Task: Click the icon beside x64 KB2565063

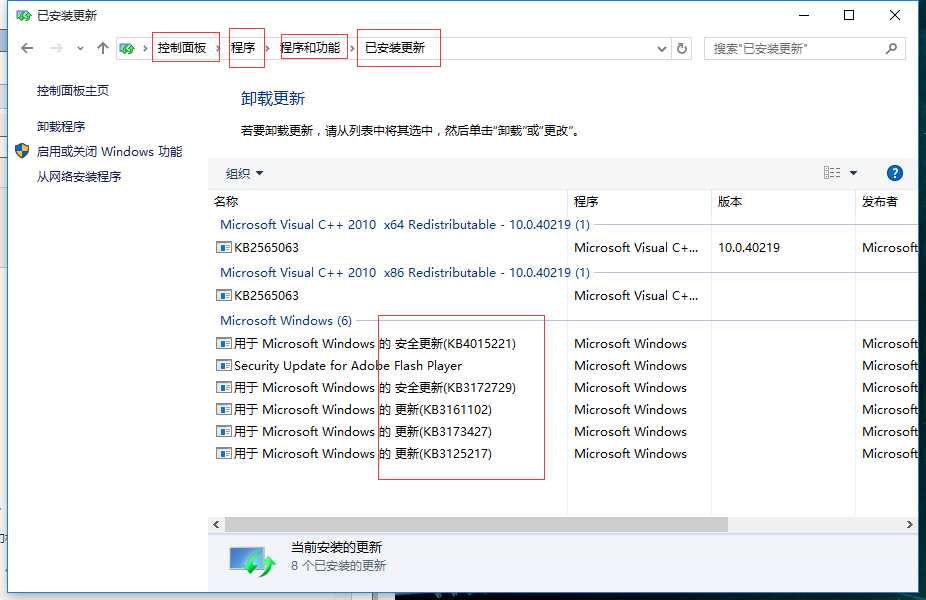Action: (223, 247)
